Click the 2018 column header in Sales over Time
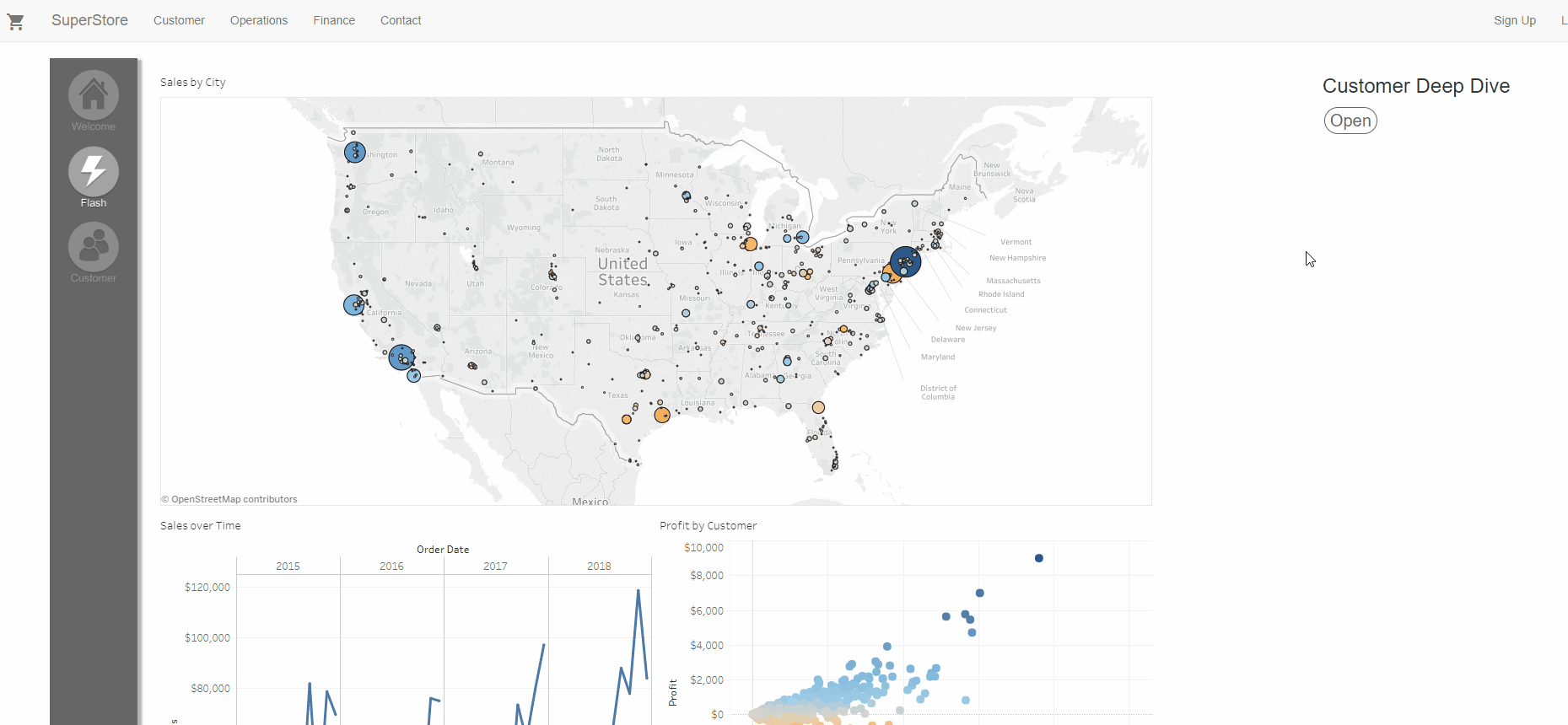The width and height of the screenshot is (1568, 725). (599, 567)
